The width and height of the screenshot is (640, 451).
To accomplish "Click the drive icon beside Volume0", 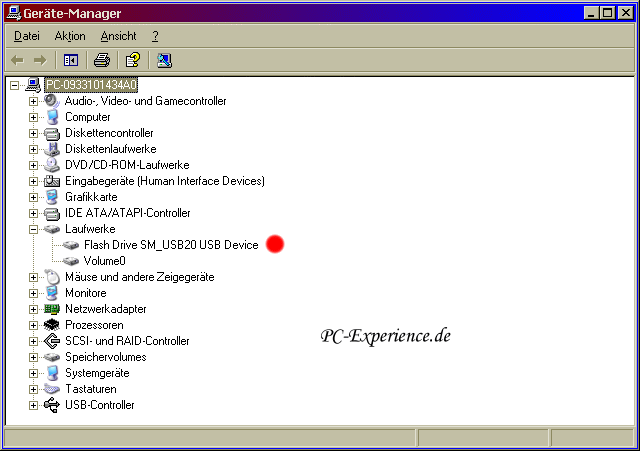I will [71, 261].
